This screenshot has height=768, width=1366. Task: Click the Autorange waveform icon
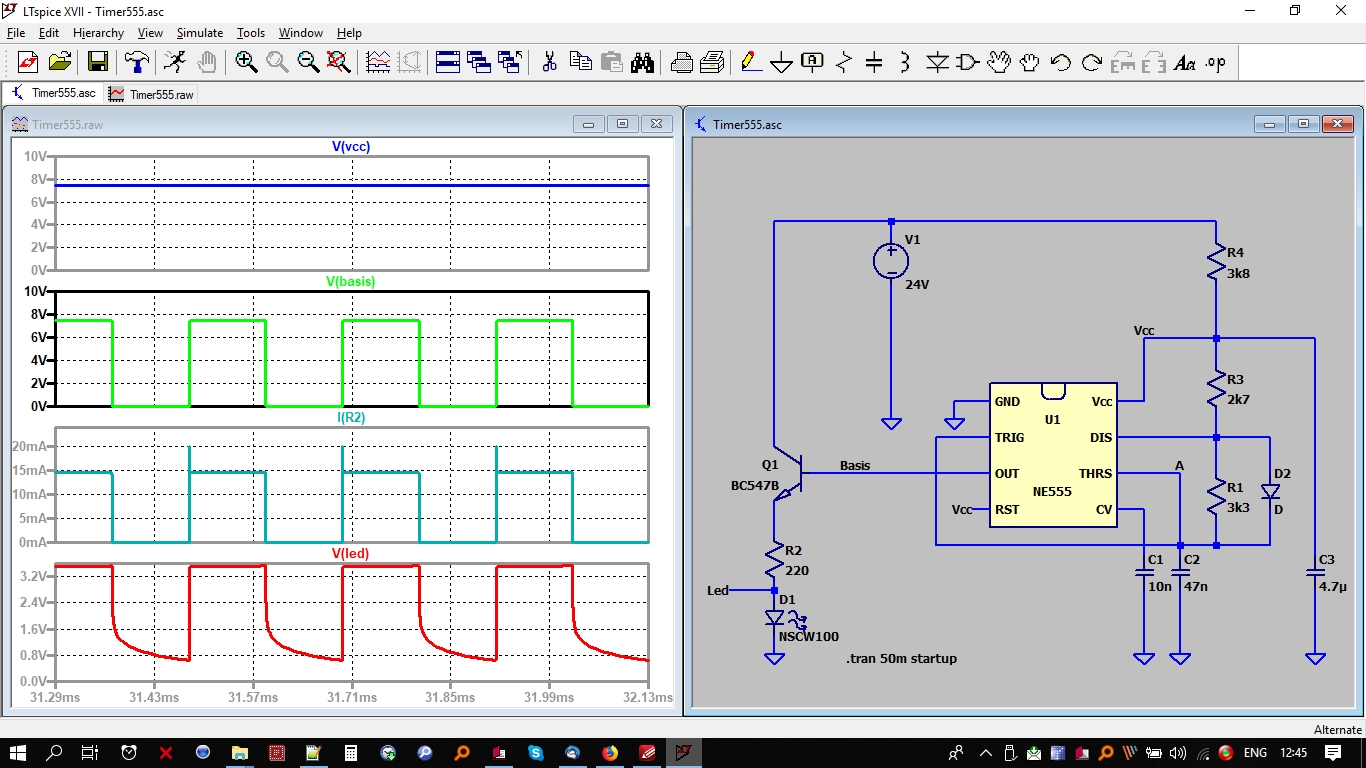pos(378,62)
